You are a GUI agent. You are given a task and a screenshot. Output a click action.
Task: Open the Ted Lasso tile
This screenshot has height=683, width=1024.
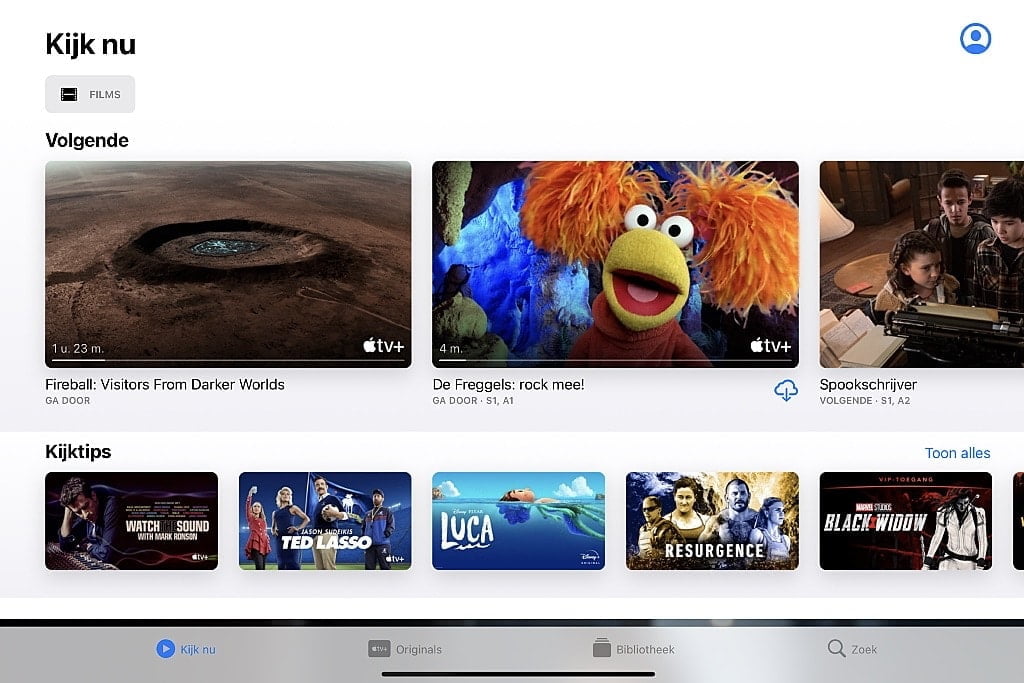[325, 521]
